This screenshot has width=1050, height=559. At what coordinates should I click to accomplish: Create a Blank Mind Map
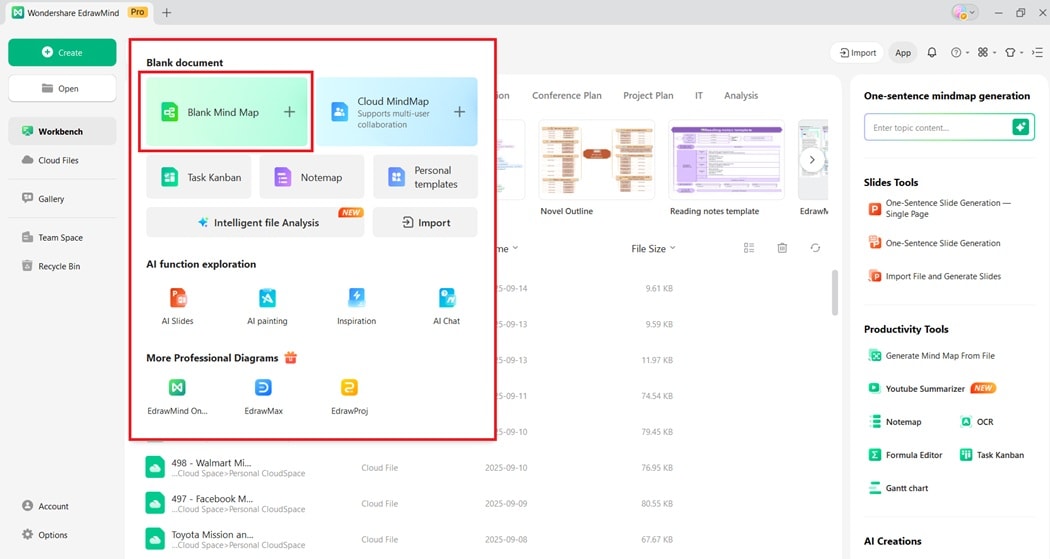pyautogui.click(x=227, y=112)
